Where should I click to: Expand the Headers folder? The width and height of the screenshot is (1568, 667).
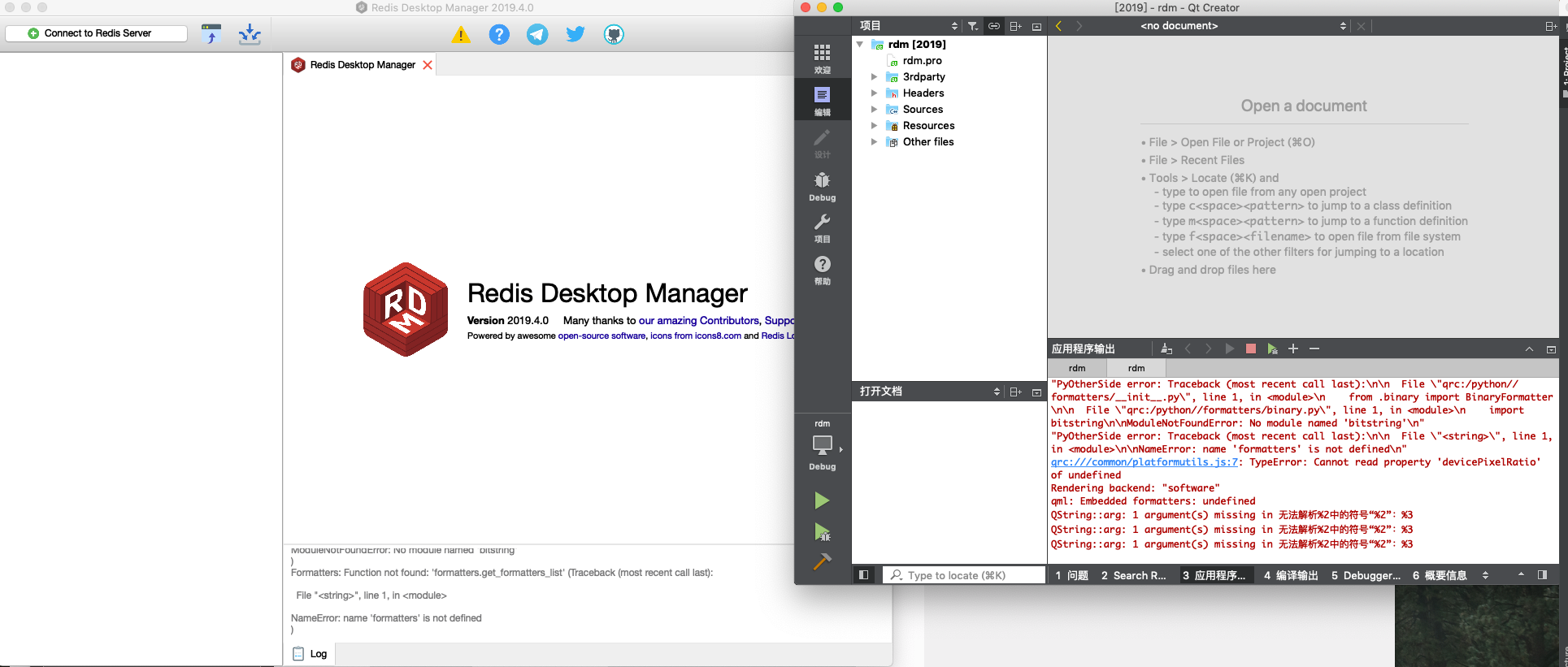click(x=875, y=93)
